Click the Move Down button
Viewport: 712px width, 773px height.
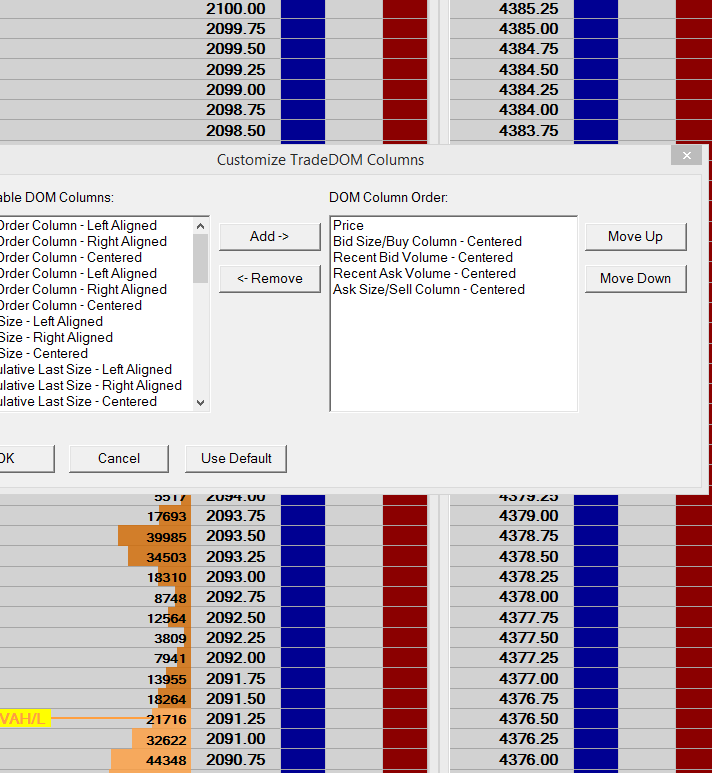[636, 279]
